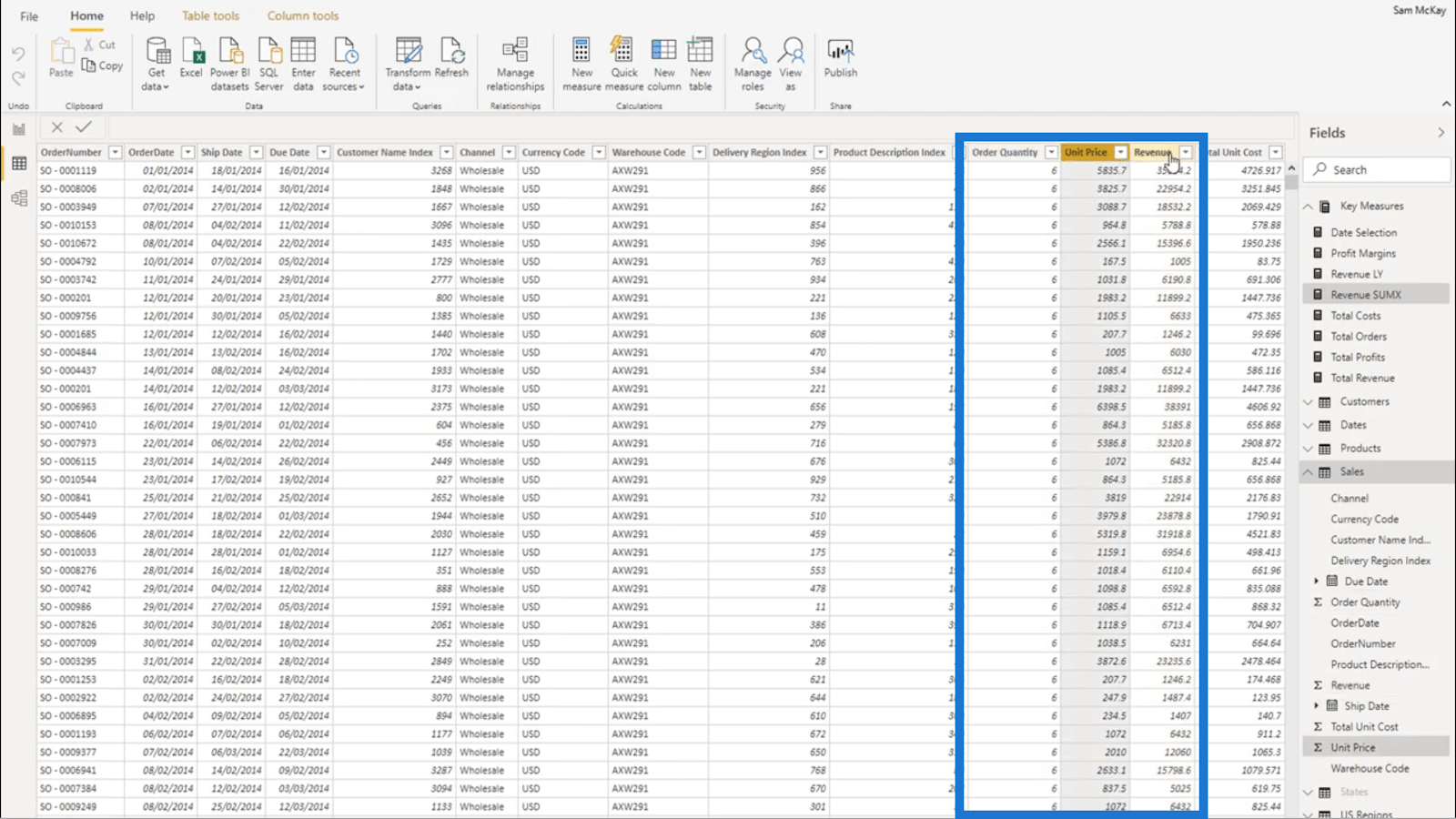This screenshot has height=819, width=1456.
Task: Collapse the Fields pane
Action: pos(1441,133)
